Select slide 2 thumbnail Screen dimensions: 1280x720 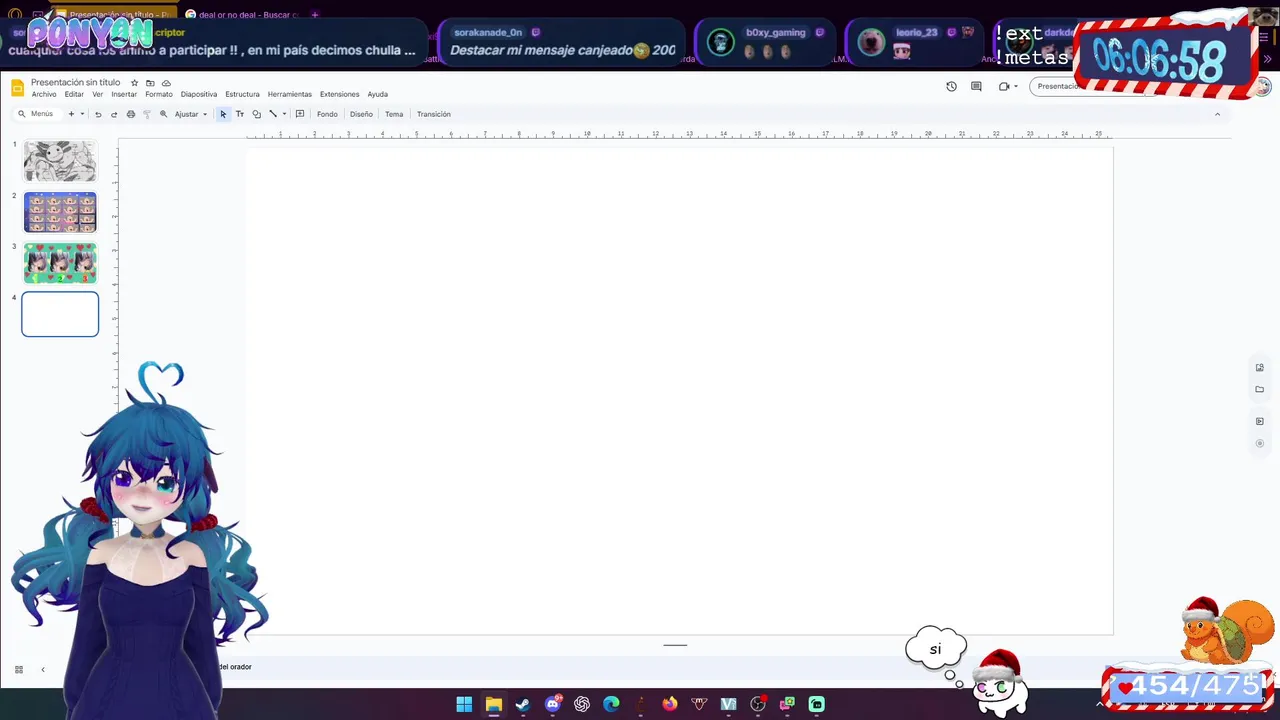tap(60, 212)
